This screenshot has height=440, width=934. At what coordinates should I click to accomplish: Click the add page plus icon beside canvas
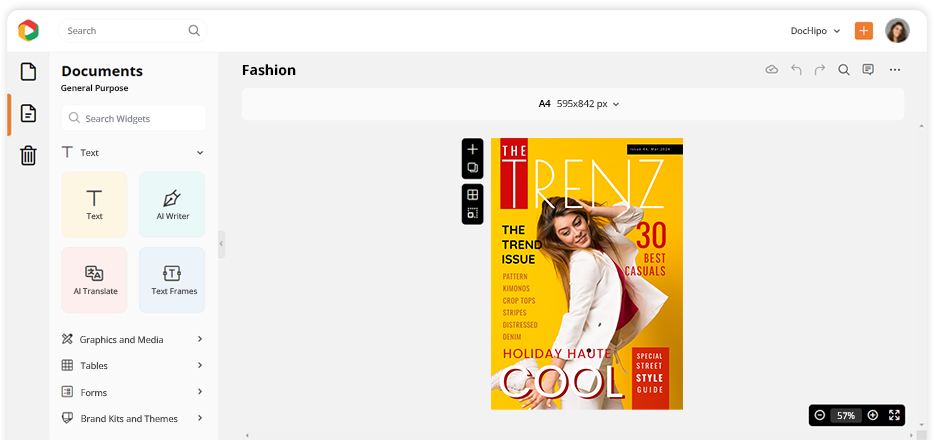point(472,149)
